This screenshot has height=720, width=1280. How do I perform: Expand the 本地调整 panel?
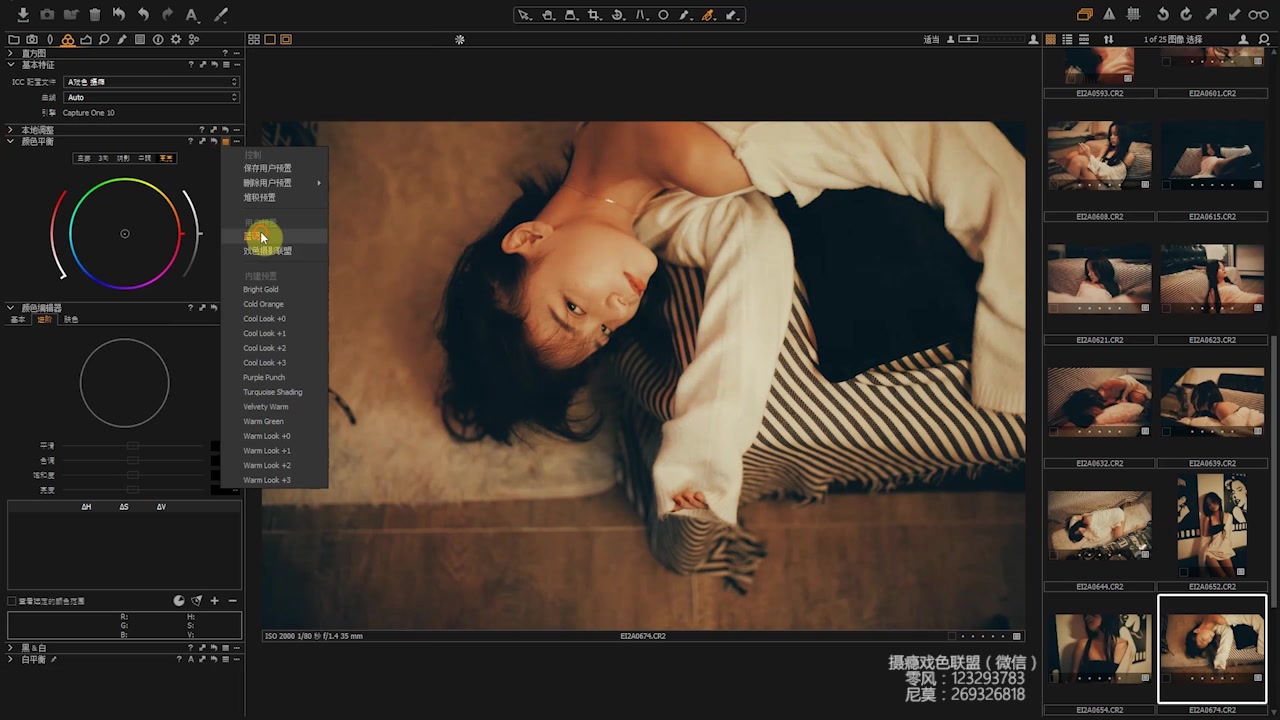pos(10,130)
